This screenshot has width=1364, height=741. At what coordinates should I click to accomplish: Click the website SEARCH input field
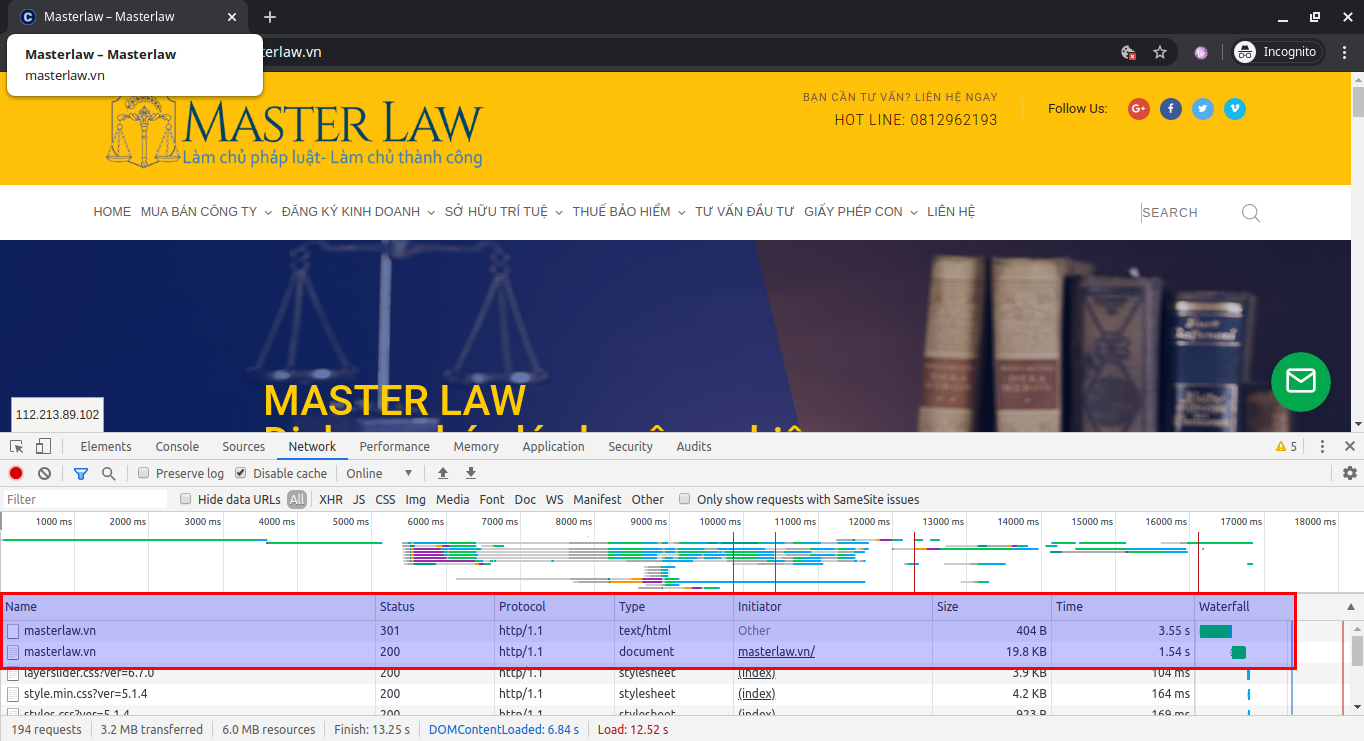(1186, 212)
